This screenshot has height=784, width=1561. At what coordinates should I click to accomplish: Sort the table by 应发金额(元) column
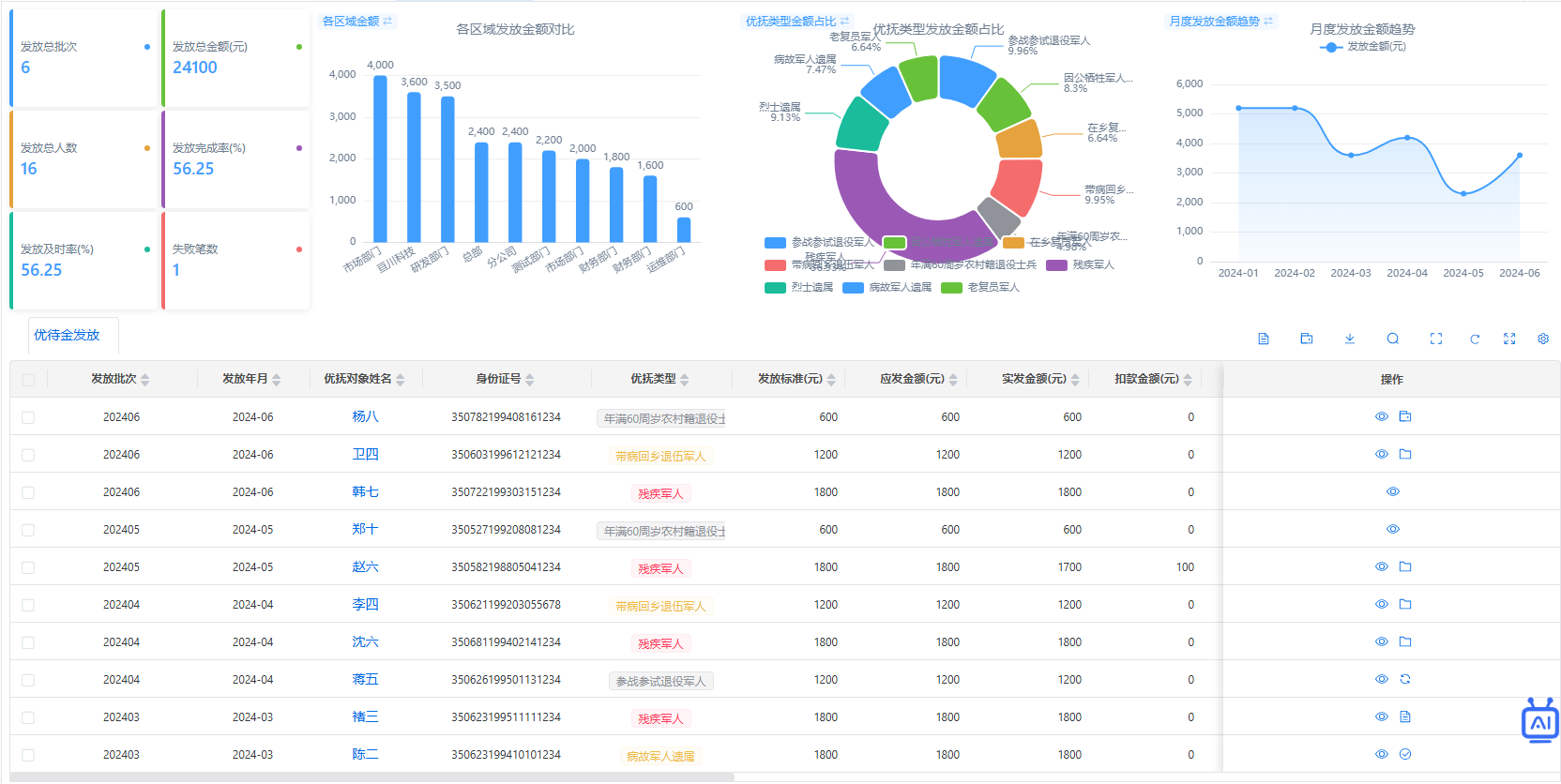pos(953,380)
